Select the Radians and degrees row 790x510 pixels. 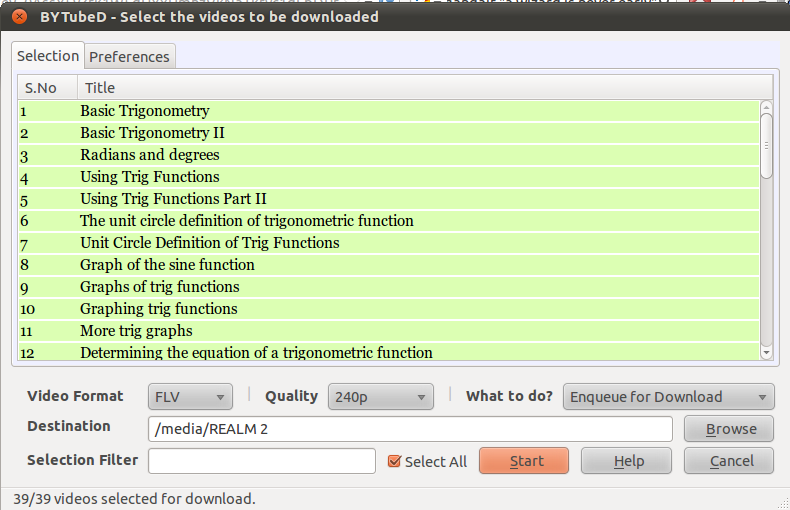(389, 155)
